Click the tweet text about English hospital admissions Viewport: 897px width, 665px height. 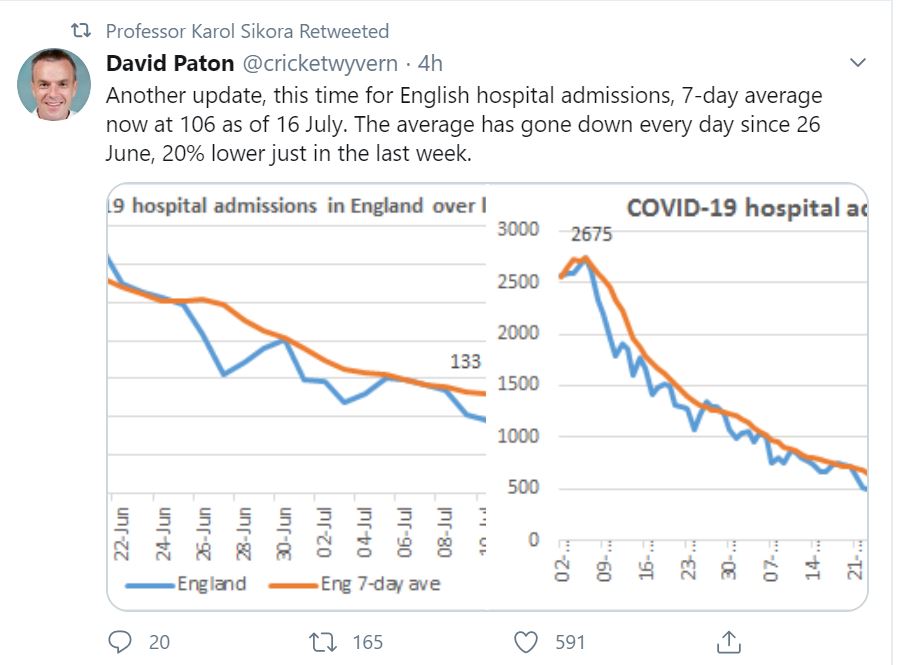464,126
